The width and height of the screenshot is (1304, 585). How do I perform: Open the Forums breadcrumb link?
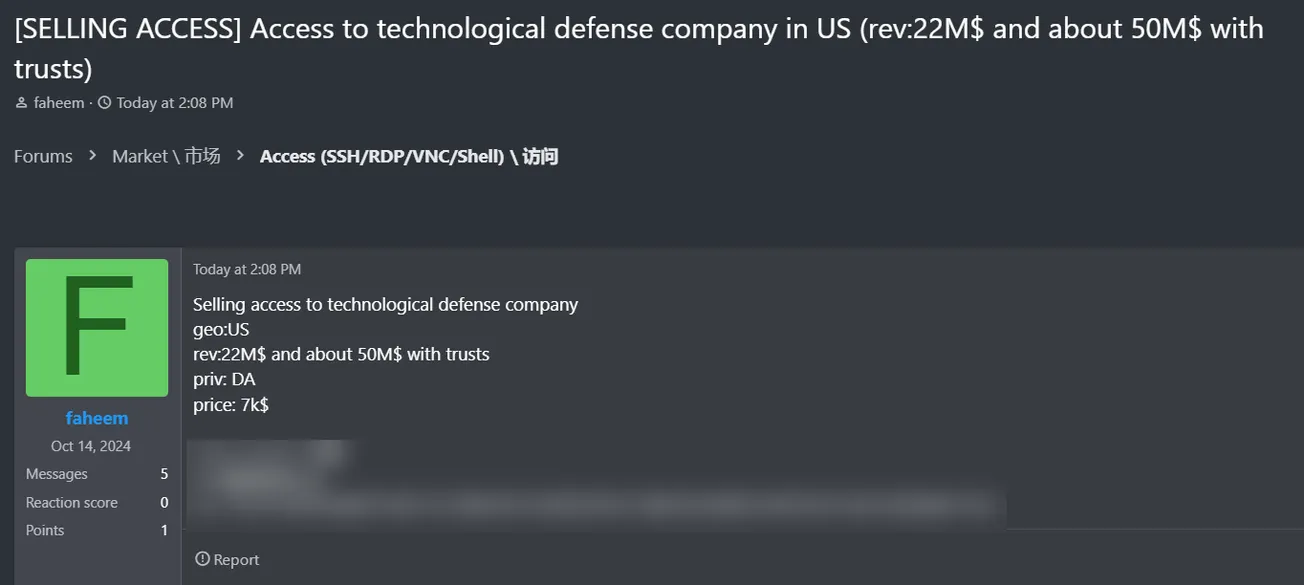tap(42, 156)
